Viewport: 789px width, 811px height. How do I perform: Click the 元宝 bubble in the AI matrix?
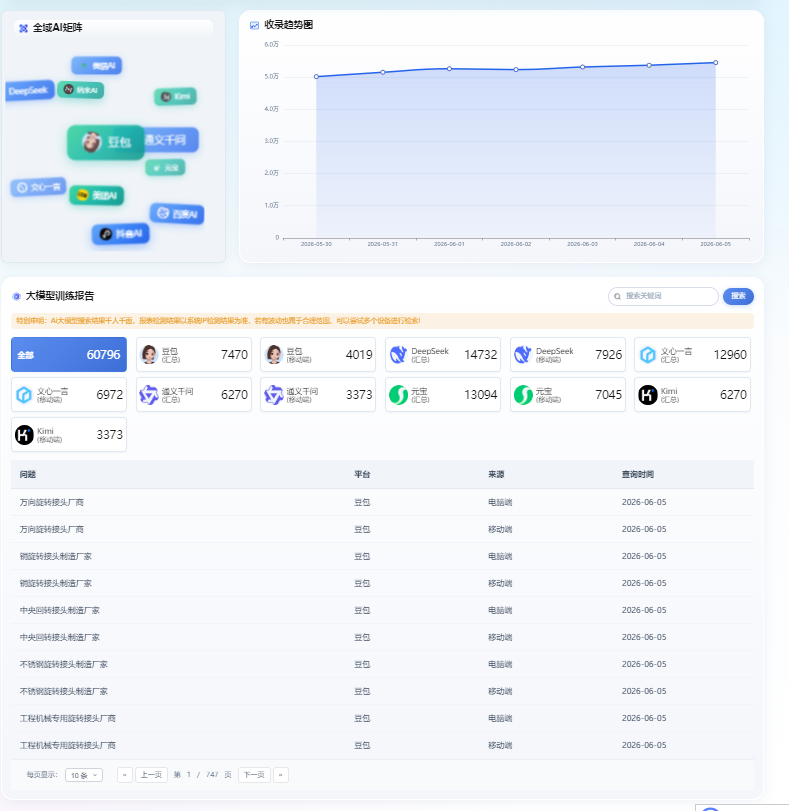click(165, 168)
